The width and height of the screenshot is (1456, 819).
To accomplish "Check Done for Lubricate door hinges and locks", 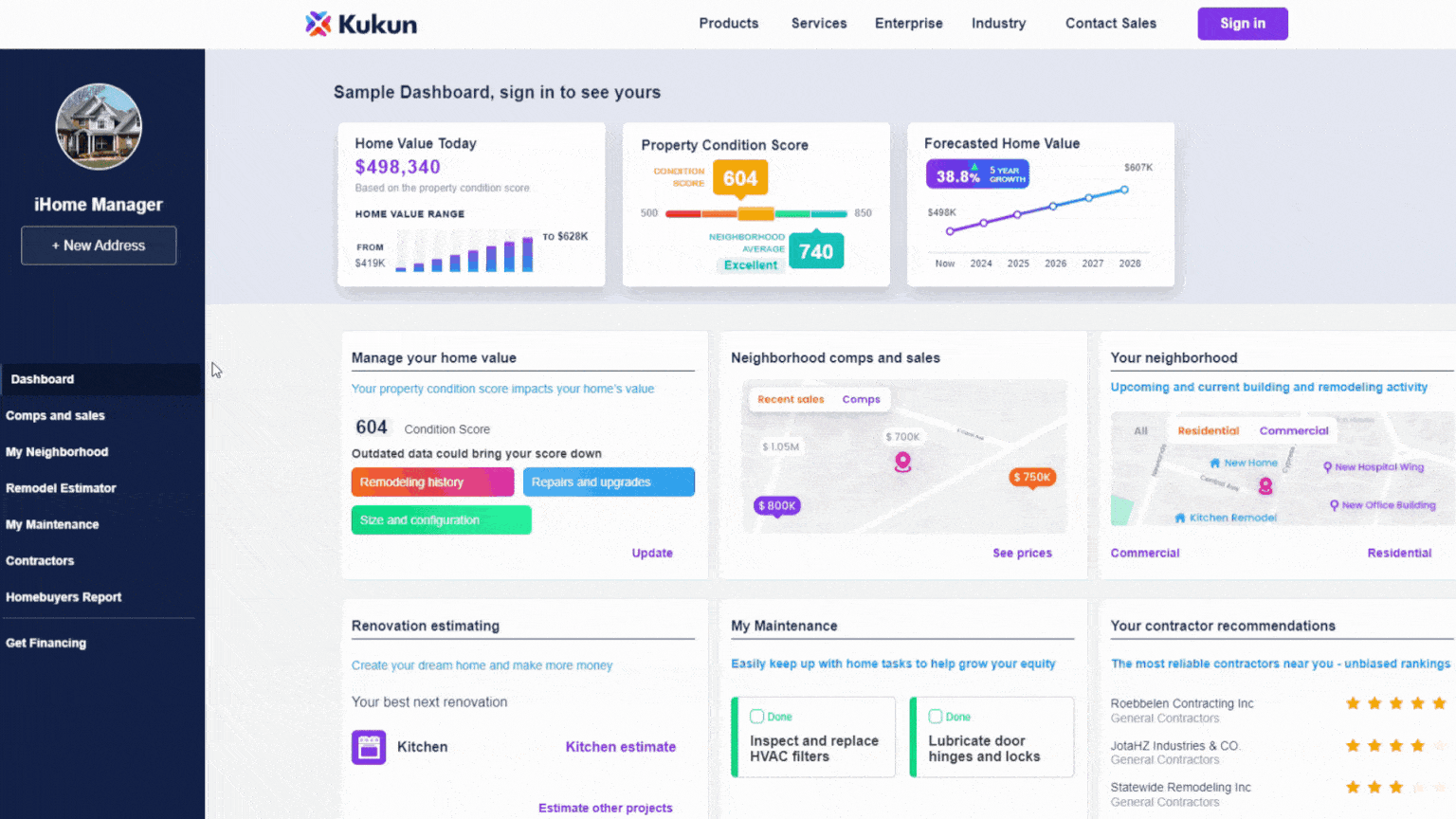I will click(x=936, y=717).
